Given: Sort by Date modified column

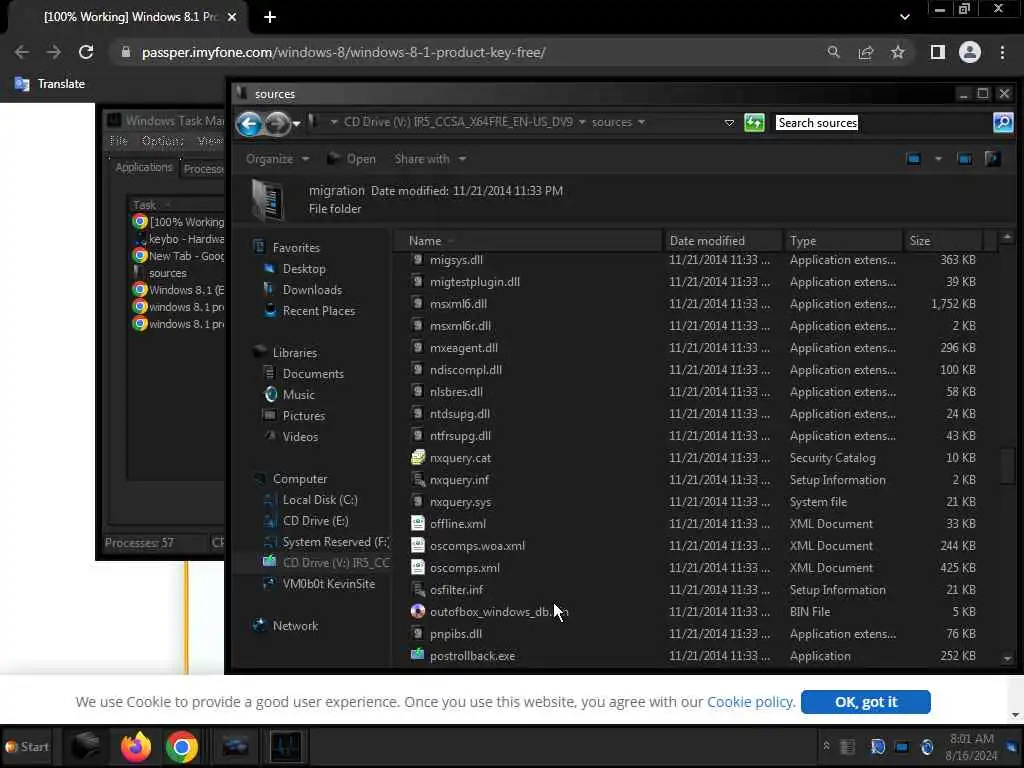Looking at the screenshot, I should [x=723, y=241].
